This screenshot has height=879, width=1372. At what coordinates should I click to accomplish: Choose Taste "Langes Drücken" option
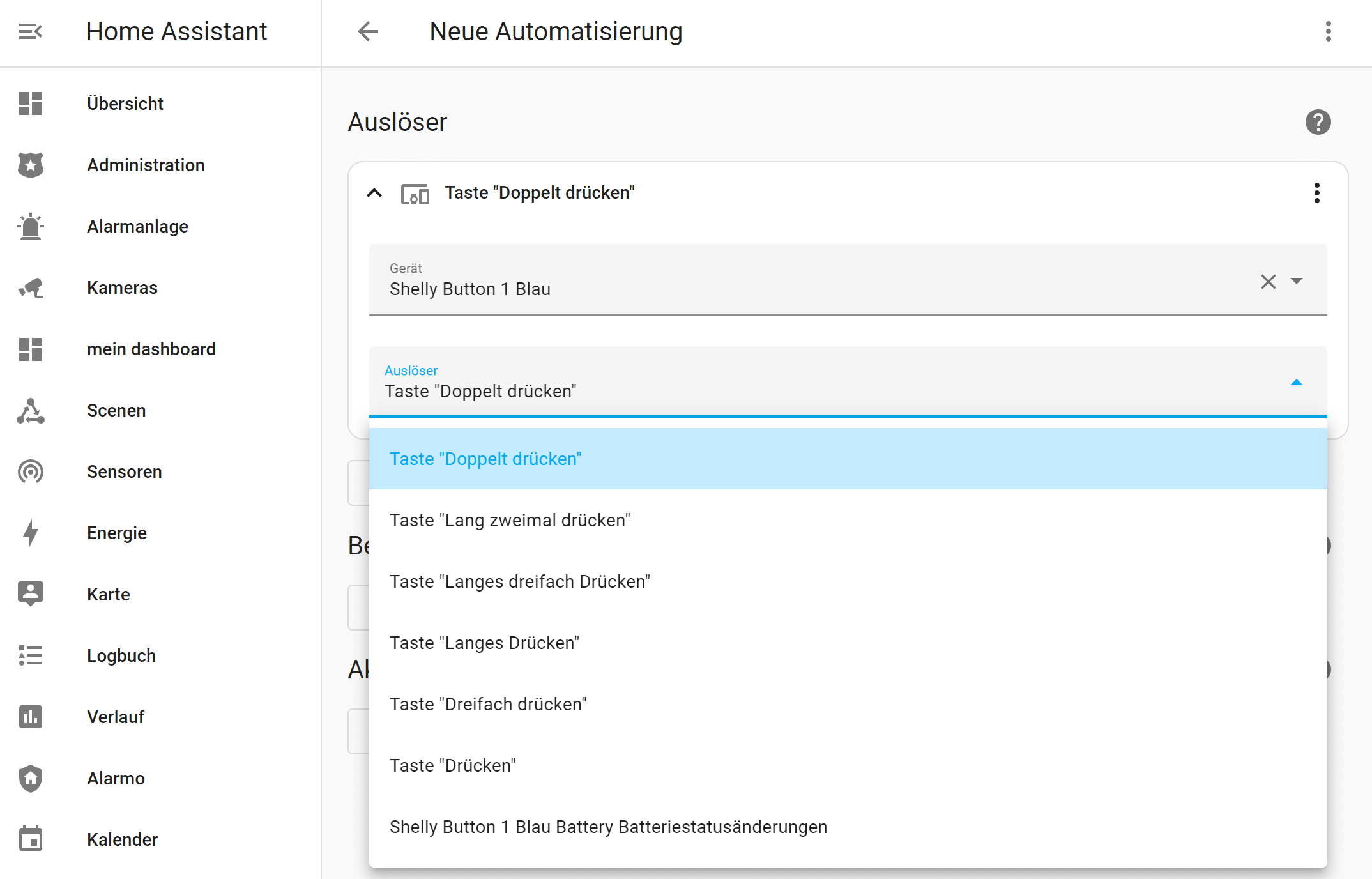pyautogui.click(x=484, y=643)
